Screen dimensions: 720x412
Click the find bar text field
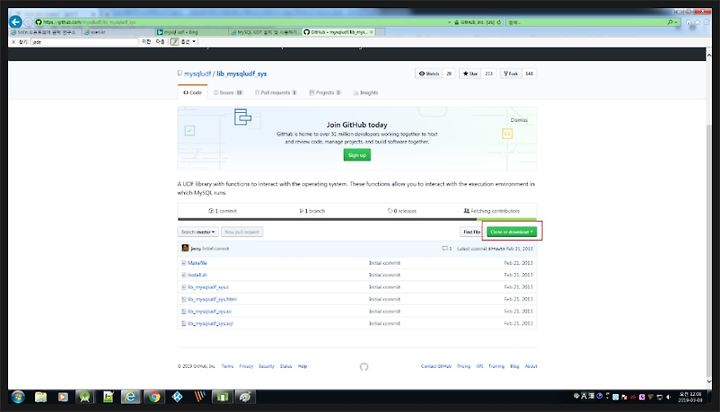(84, 42)
